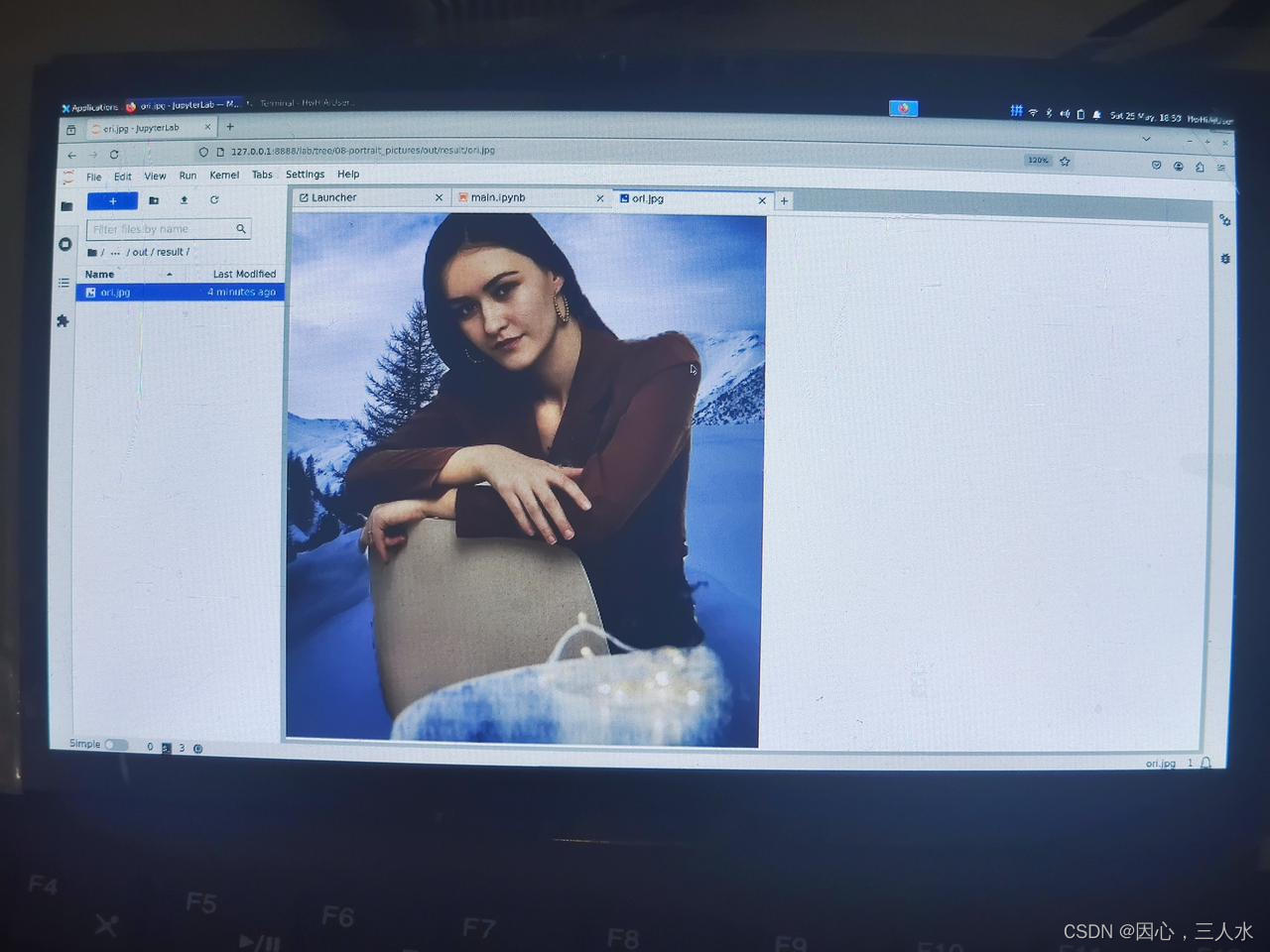Open the Firefox account icon
Image resolution: width=1270 pixels, height=952 pixels.
tap(1179, 167)
